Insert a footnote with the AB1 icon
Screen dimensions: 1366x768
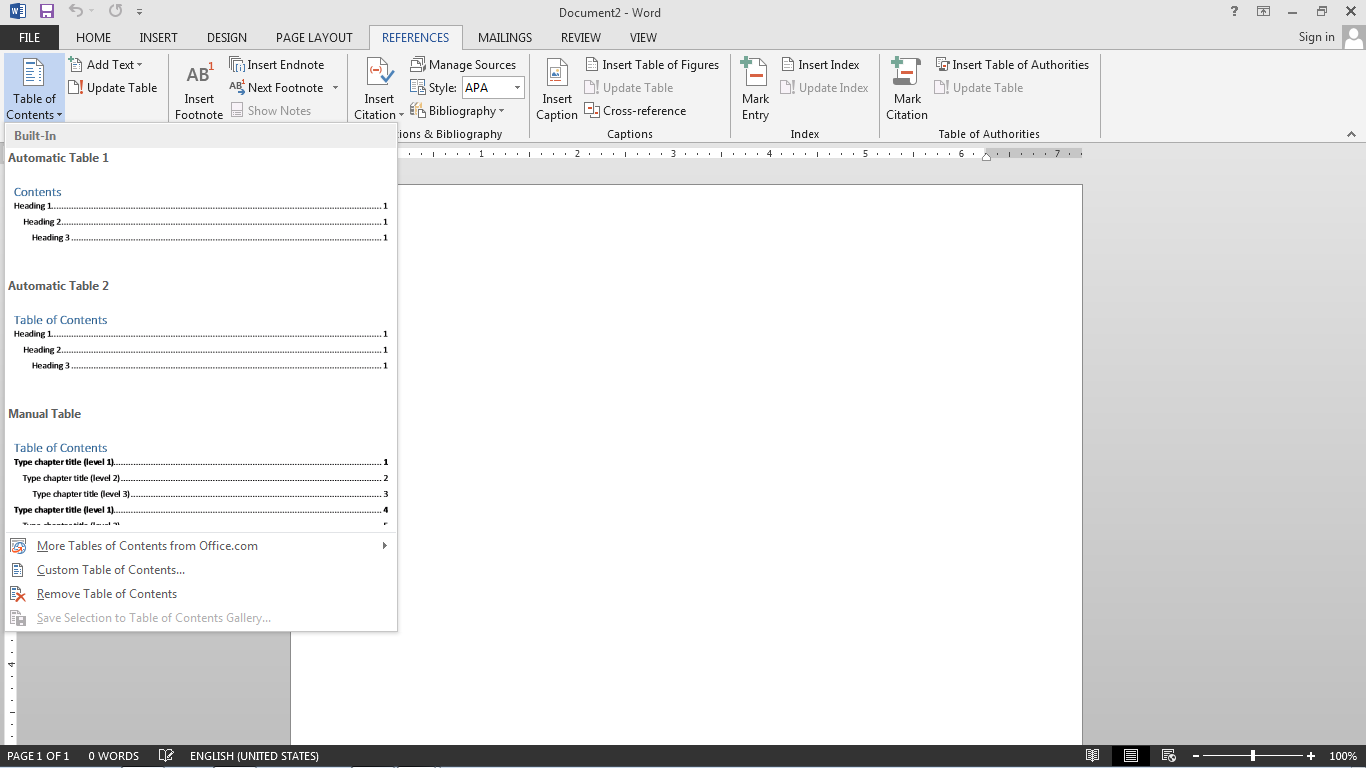pos(199,89)
